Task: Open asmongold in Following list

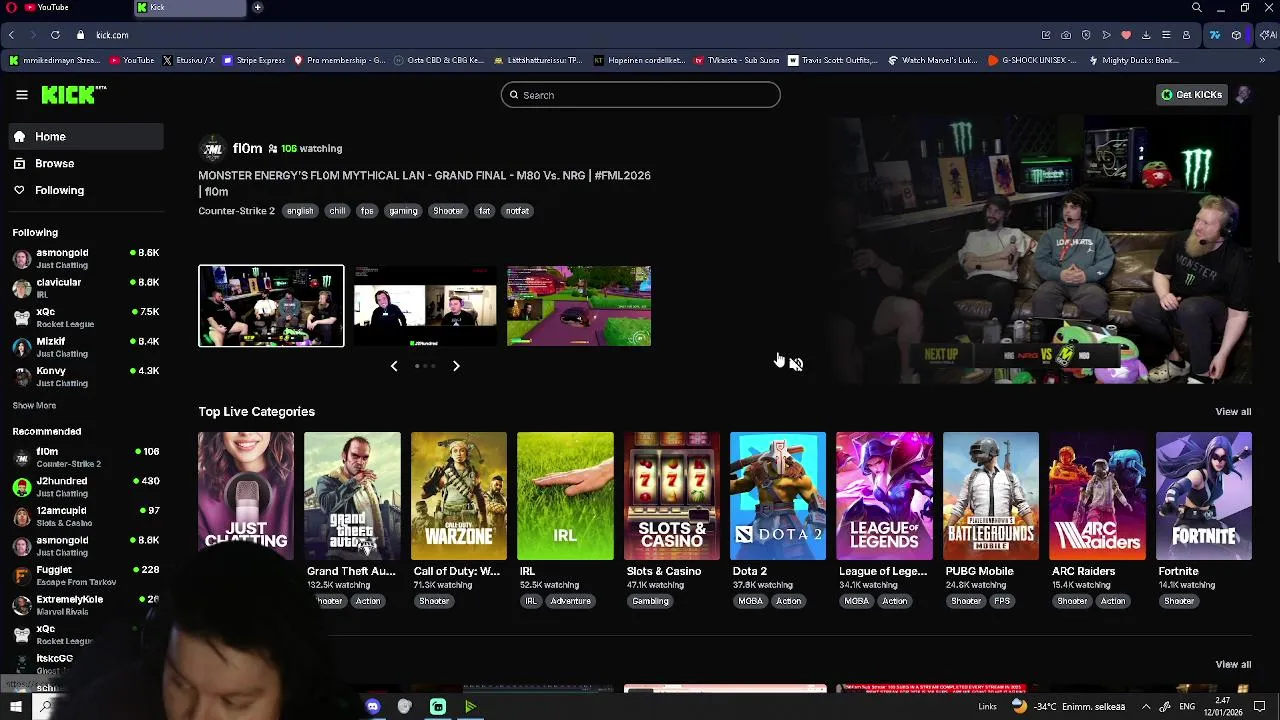Action: click(x=85, y=258)
